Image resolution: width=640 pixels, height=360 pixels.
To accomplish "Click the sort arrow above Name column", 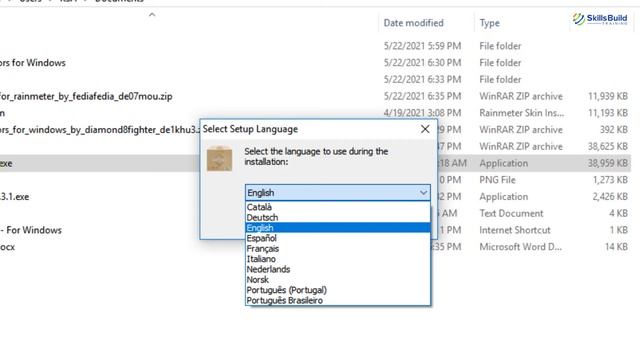I will click(152, 15).
